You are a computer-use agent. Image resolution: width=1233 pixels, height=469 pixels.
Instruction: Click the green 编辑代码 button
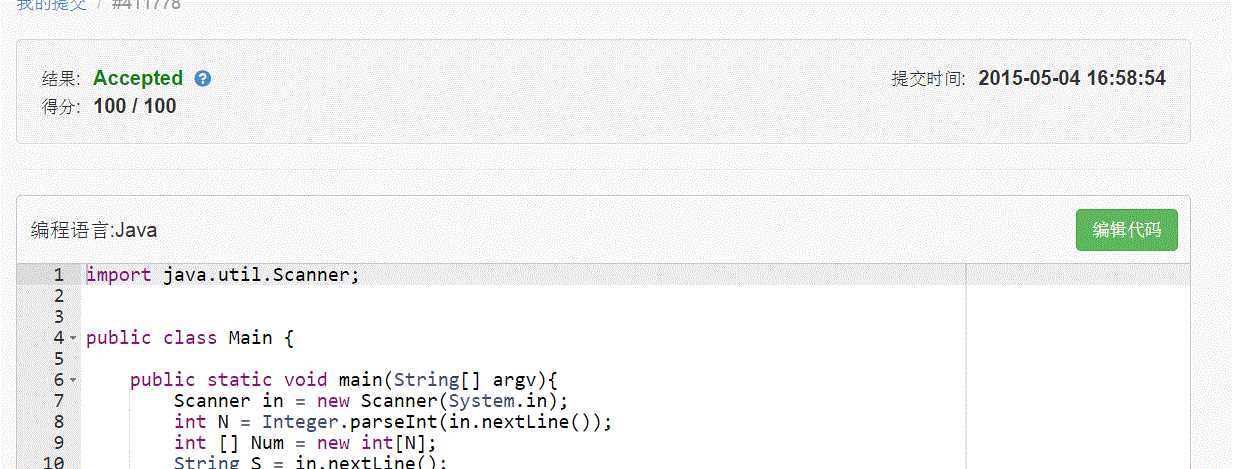tap(1126, 230)
